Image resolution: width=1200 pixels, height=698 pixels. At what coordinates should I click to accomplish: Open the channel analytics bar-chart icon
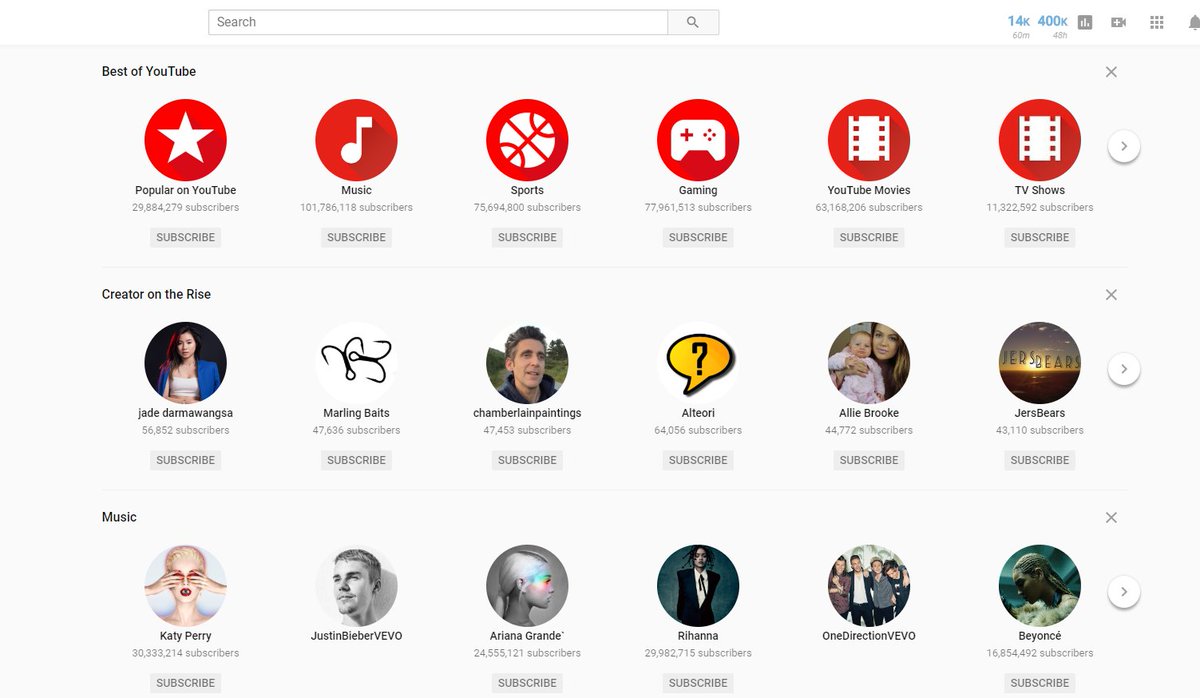(1085, 22)
